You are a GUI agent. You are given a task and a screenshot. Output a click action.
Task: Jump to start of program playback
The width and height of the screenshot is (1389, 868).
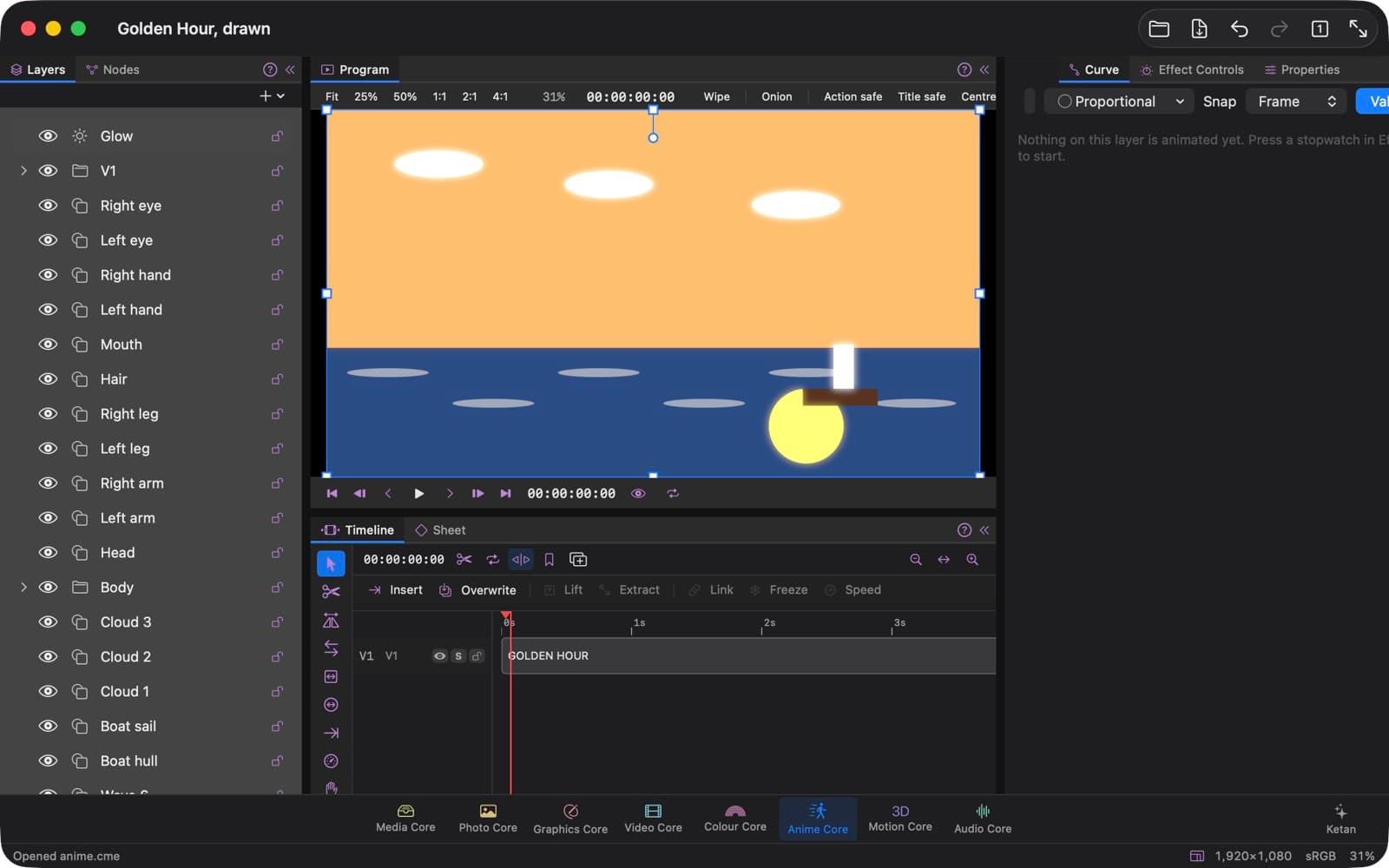[332, 493]
